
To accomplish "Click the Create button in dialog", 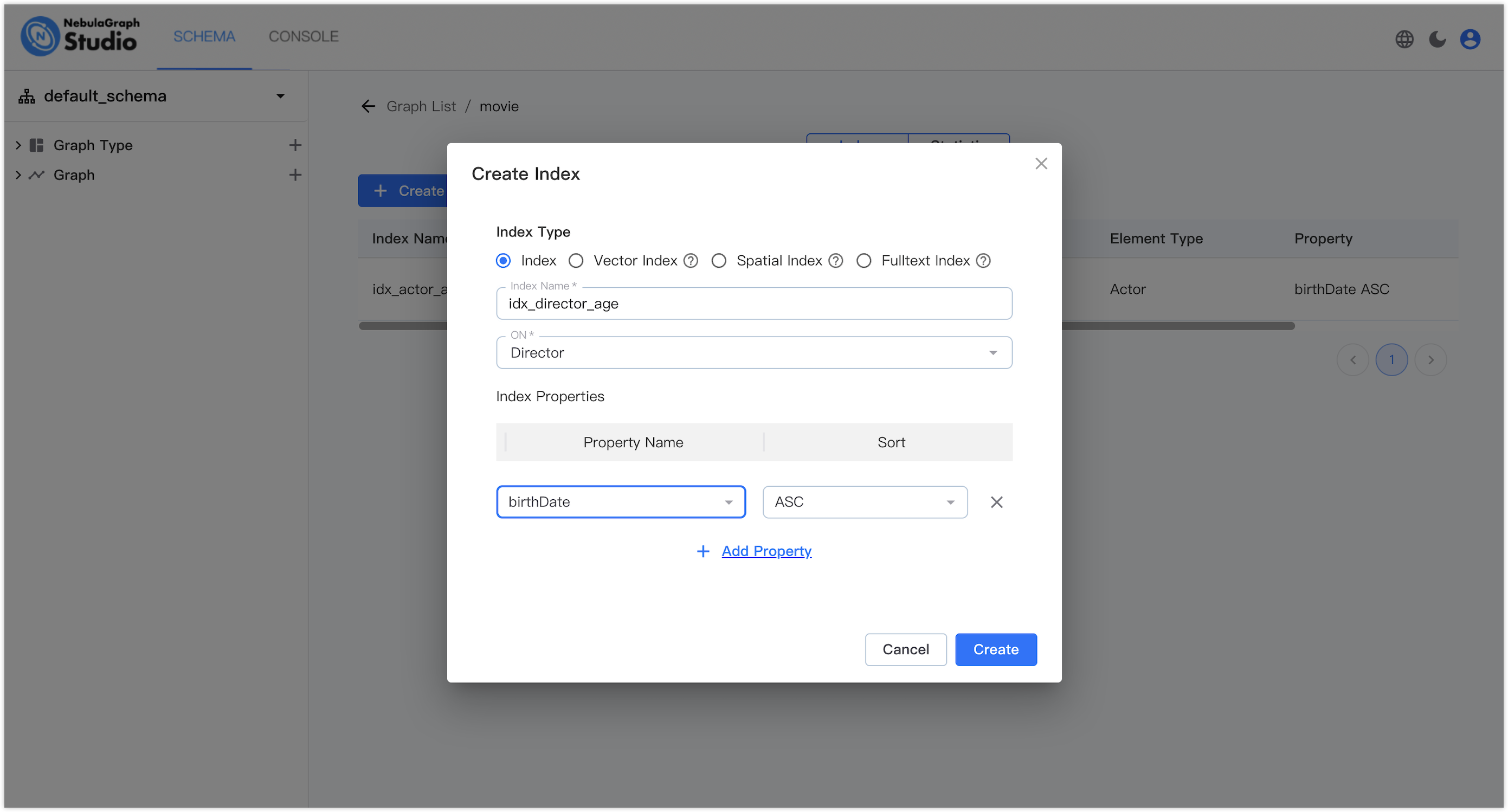I will (x=995, y=649).
